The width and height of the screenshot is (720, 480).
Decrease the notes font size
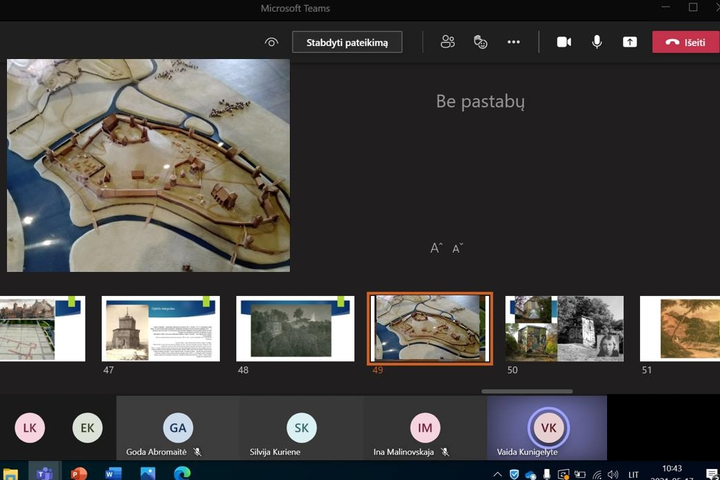tap(457, 248)
